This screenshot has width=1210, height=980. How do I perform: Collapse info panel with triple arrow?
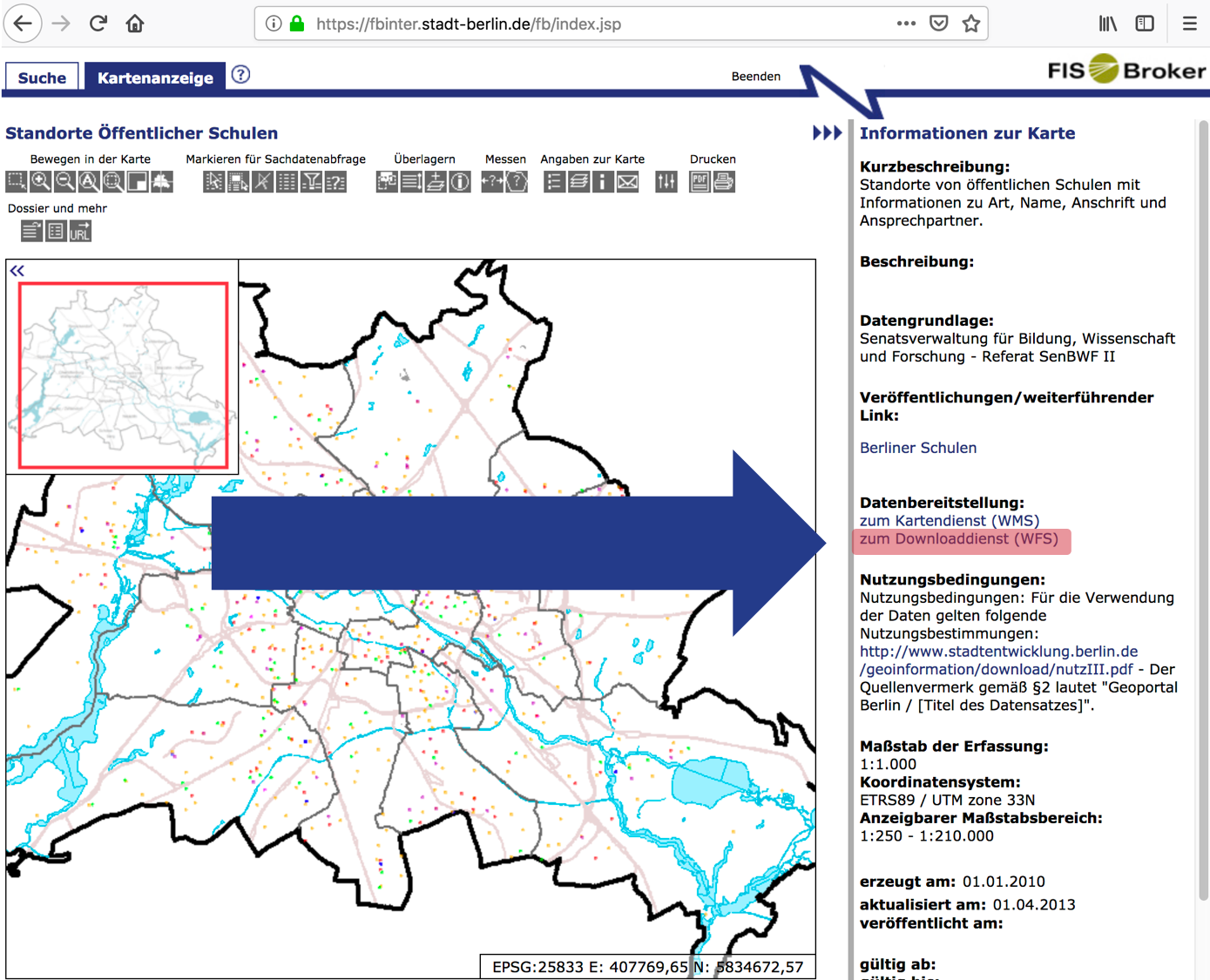pos(828,132)
